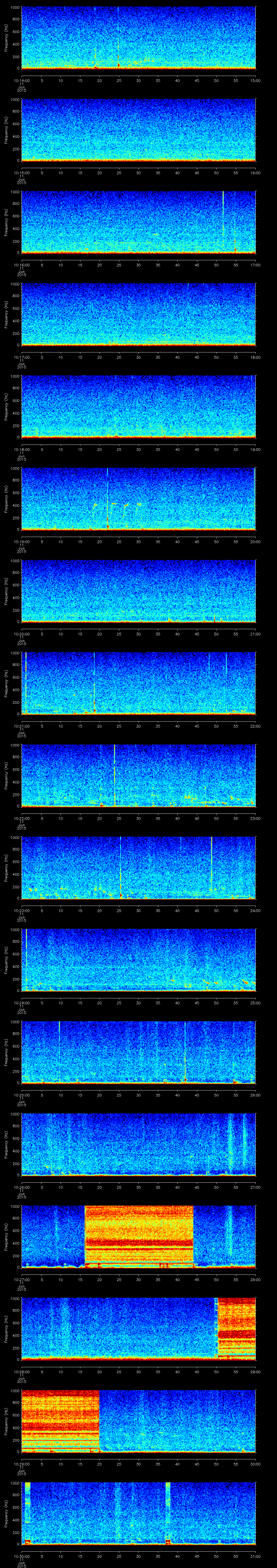This screenshot has width=277, height=1568.
Task: Click the red noise block ending the 10:28 spectrogram
Action: [x=237, y=1327]
